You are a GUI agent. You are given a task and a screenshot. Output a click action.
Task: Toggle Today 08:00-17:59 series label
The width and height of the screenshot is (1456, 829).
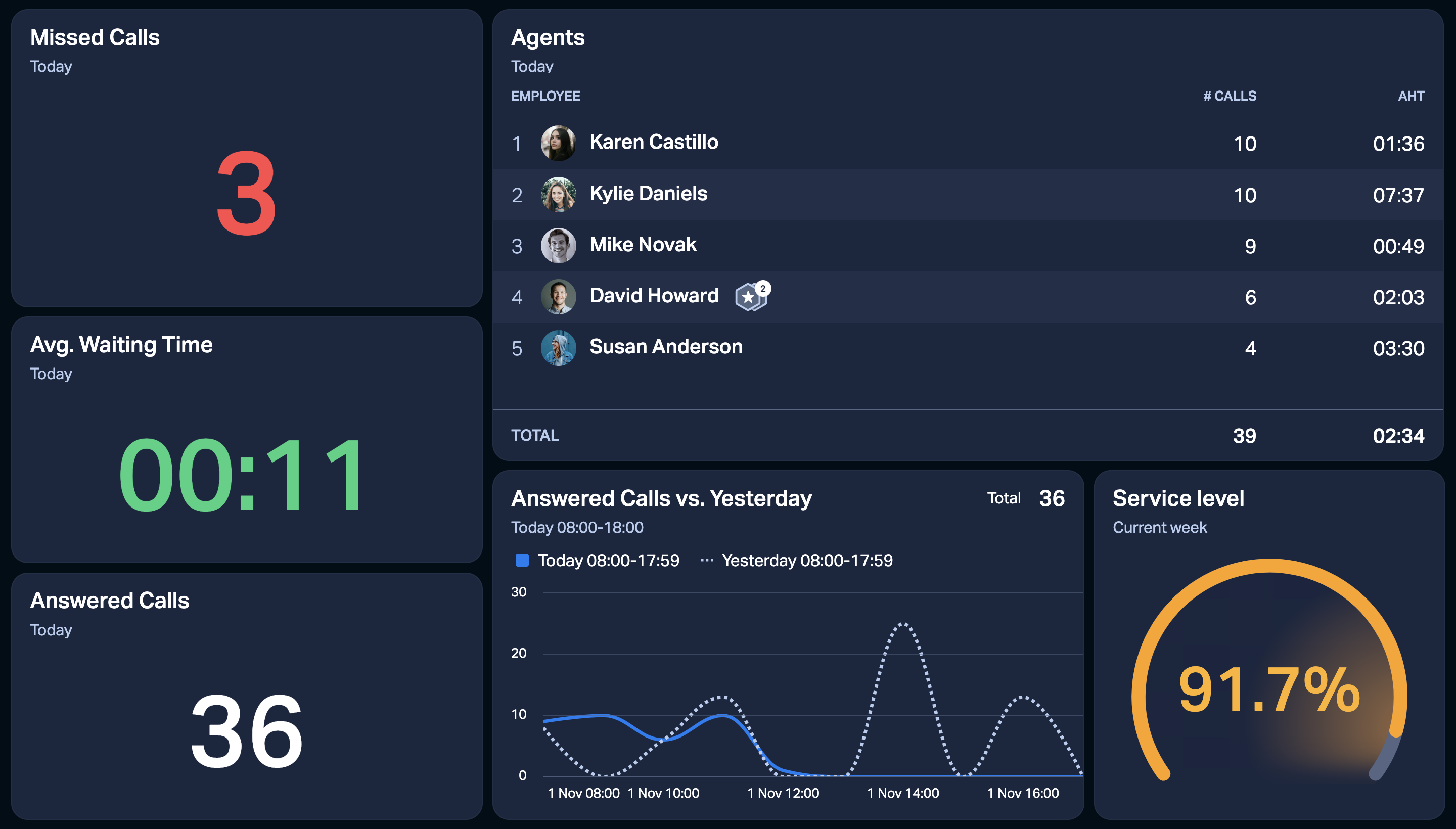608,560
